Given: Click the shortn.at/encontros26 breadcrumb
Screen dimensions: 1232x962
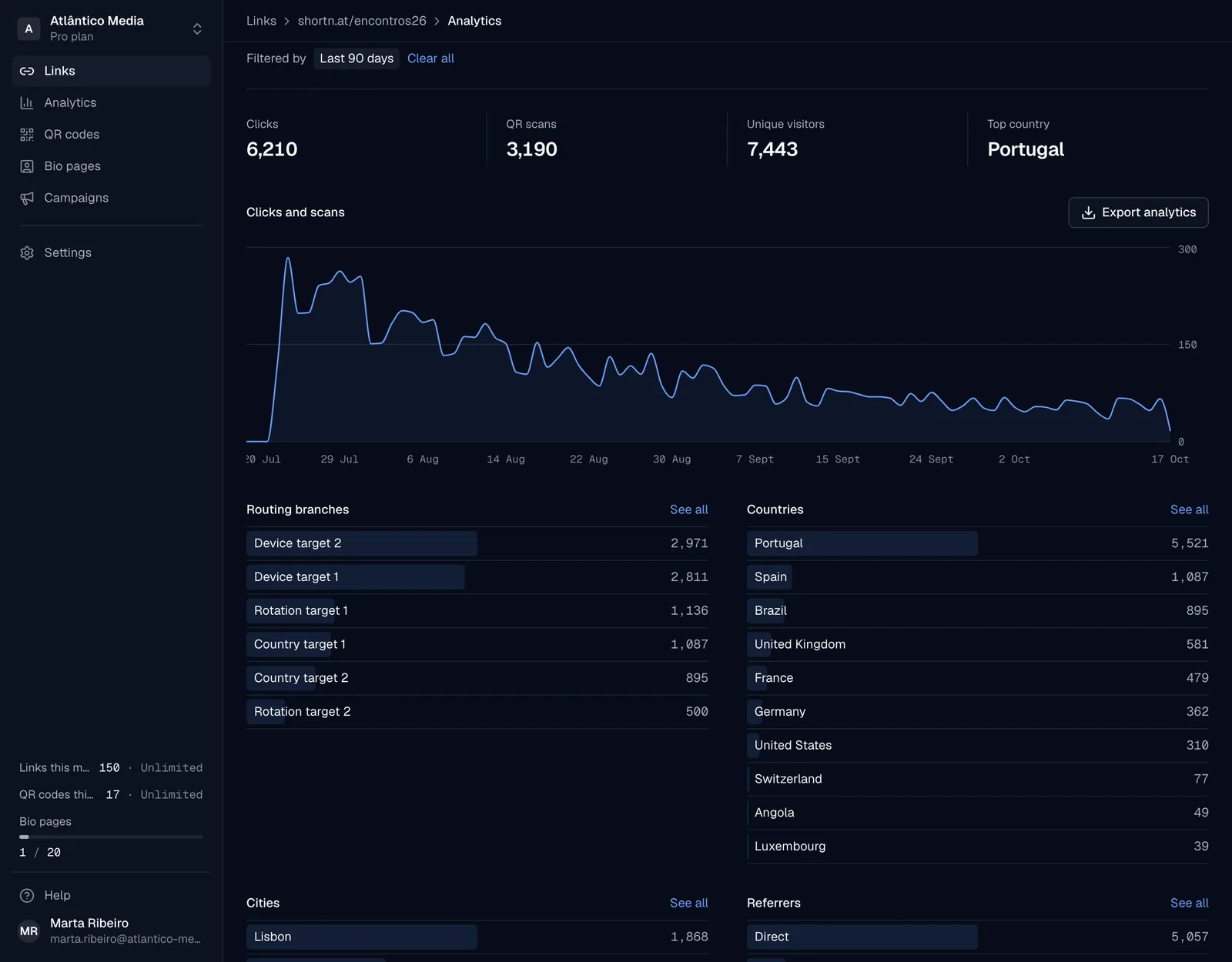Looking at the screenshot, I should point(362,21).
